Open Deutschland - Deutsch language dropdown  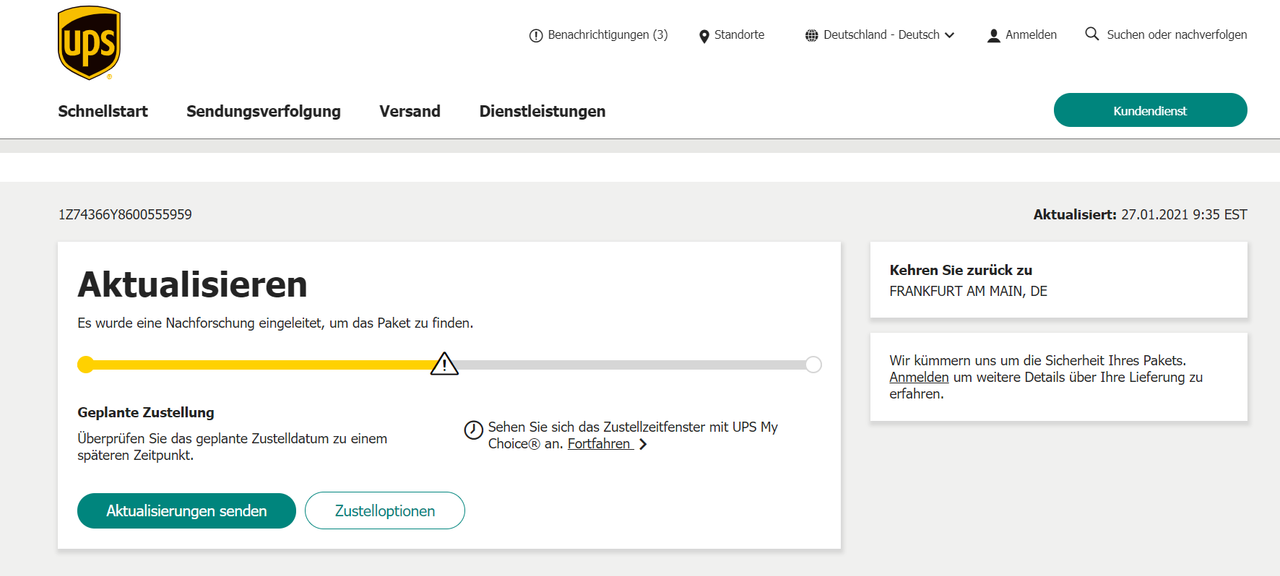pos(880,35)
